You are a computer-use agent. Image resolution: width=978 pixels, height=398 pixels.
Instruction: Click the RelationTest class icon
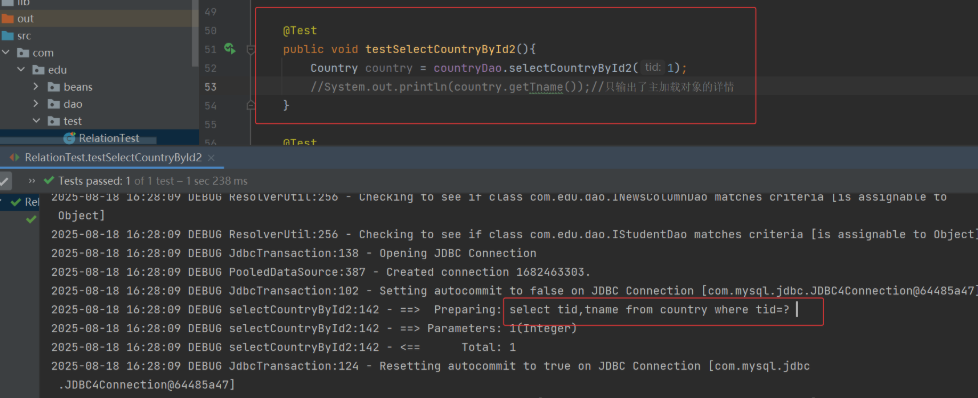69,138
